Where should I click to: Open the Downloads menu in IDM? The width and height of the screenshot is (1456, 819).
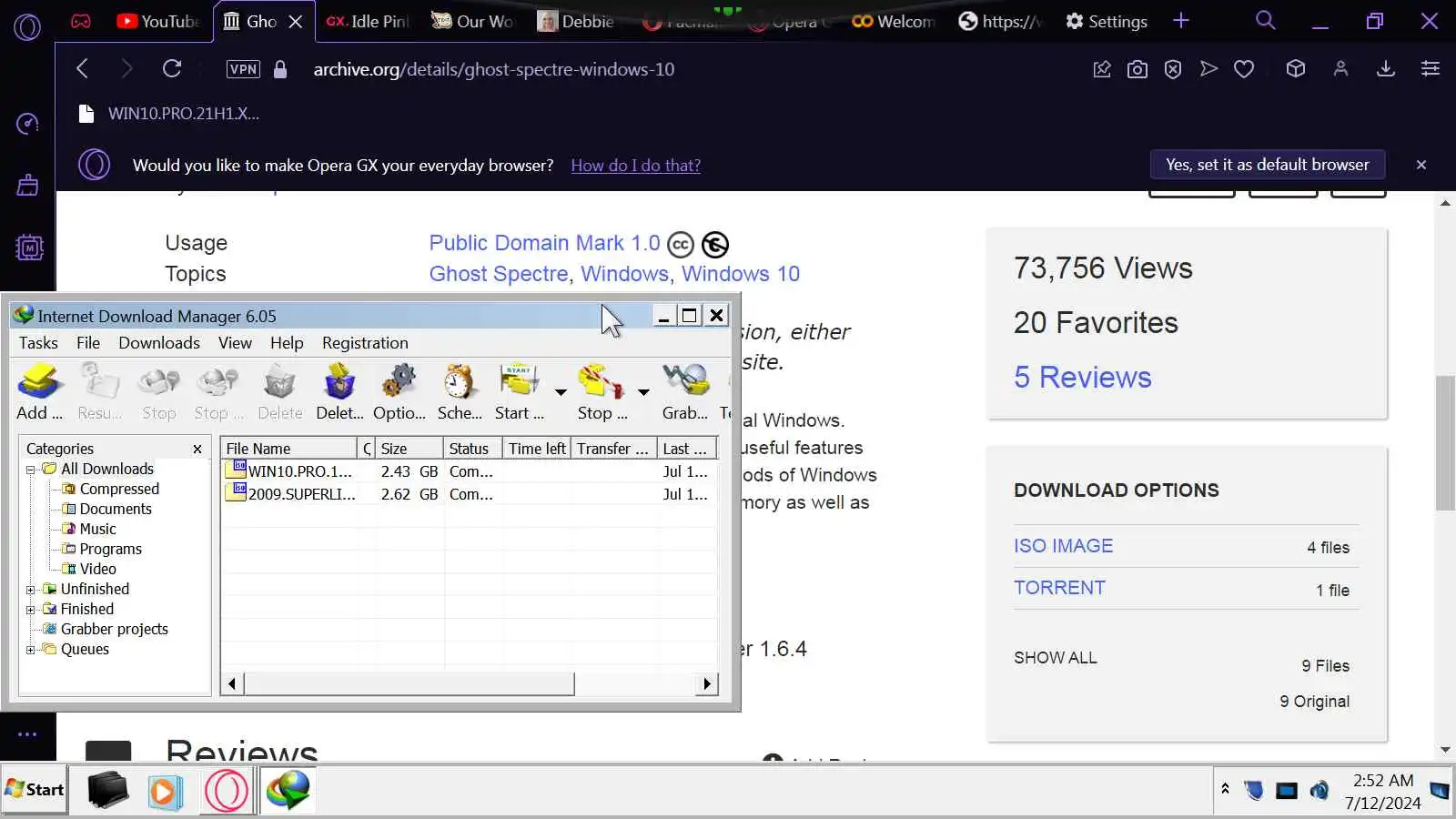point(159,343)
